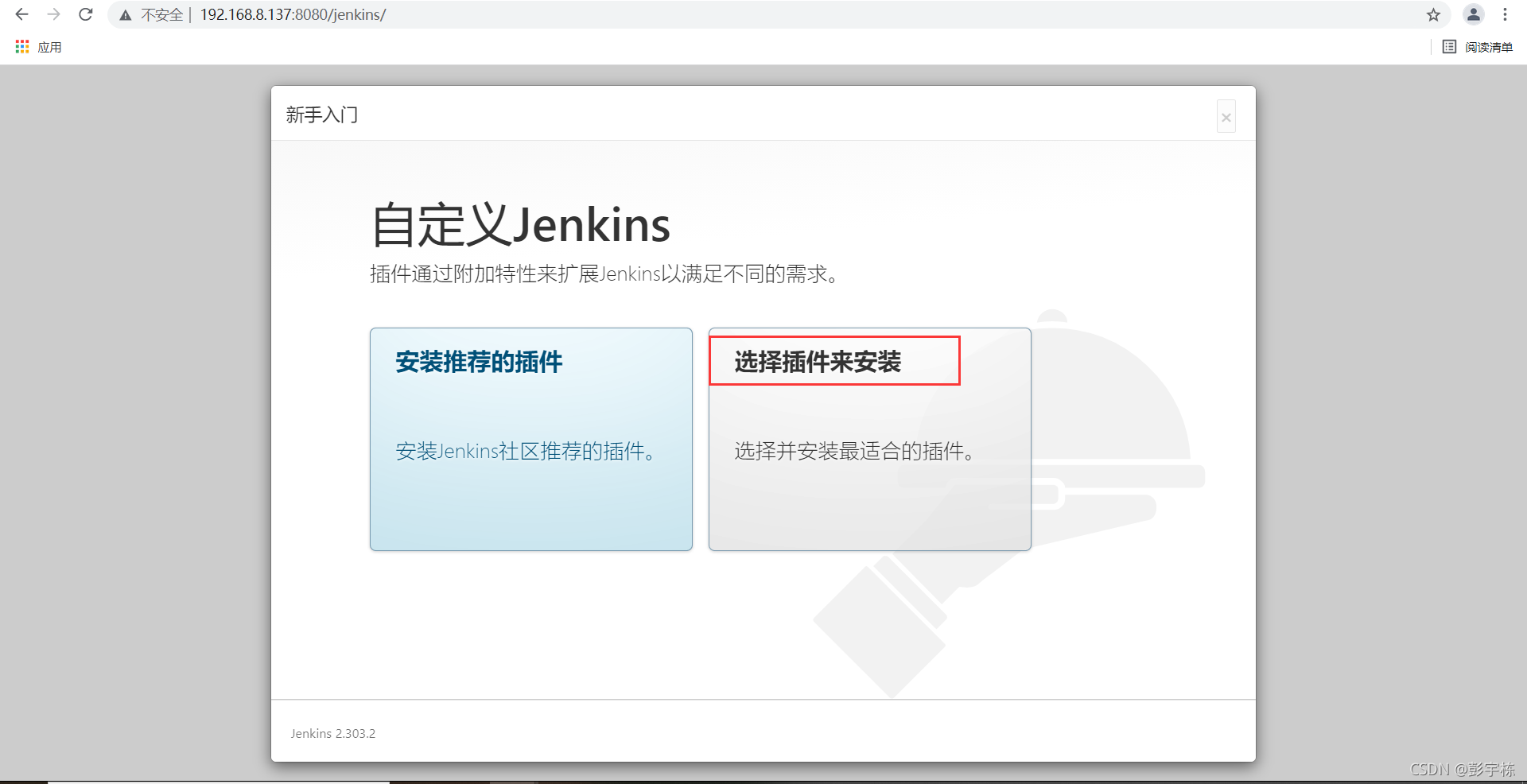Viewport: 1527px width, 784px height.
Task: Click 选择并安装最适合的插件 description
Action: pyautogui.click(x=854, y=452)
